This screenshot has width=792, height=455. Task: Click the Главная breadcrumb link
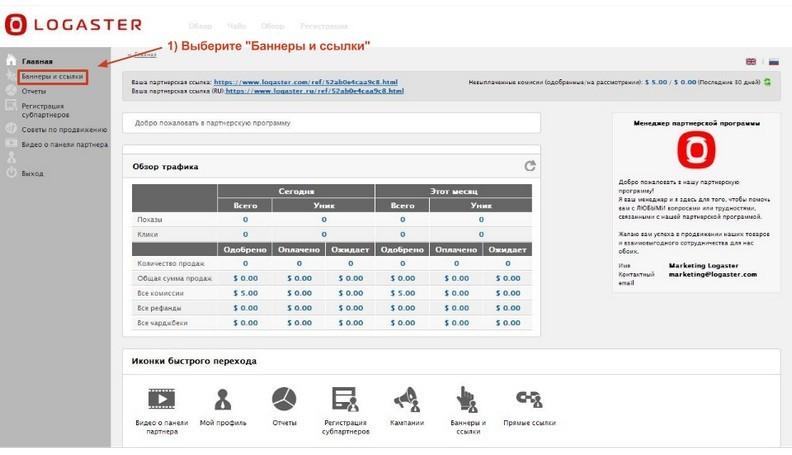pyautogui.click(x=145, y=54)
